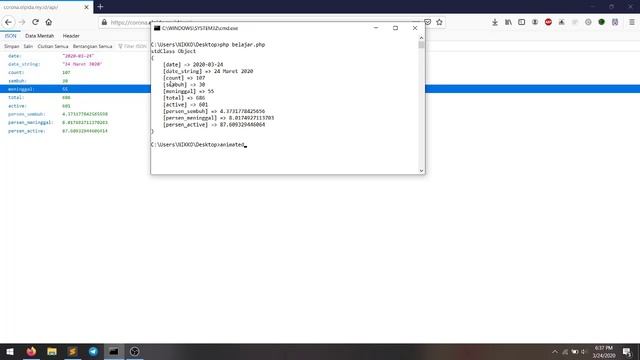Reload the page in Firefox
The height and width of the screenshot is (360, 640).
[x=36, y=22]
